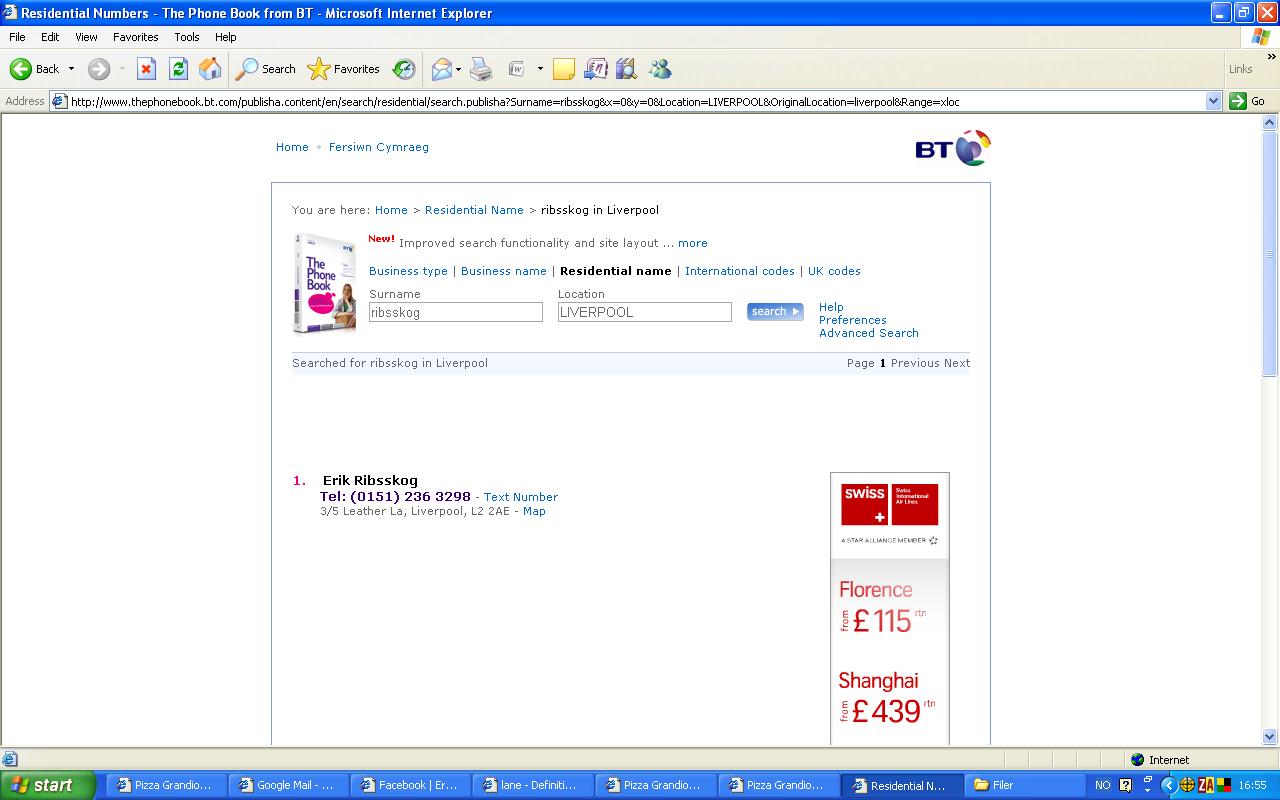Follow the Fersiwn Cymraeg link
The width and height of the screenshot is (1280, 800).
pos(379,147)
